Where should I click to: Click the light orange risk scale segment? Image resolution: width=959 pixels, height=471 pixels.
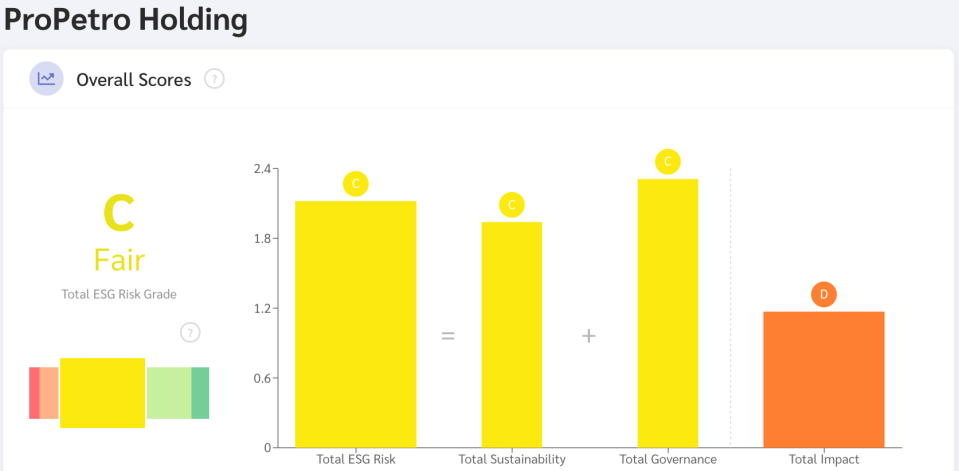(49, 393)
